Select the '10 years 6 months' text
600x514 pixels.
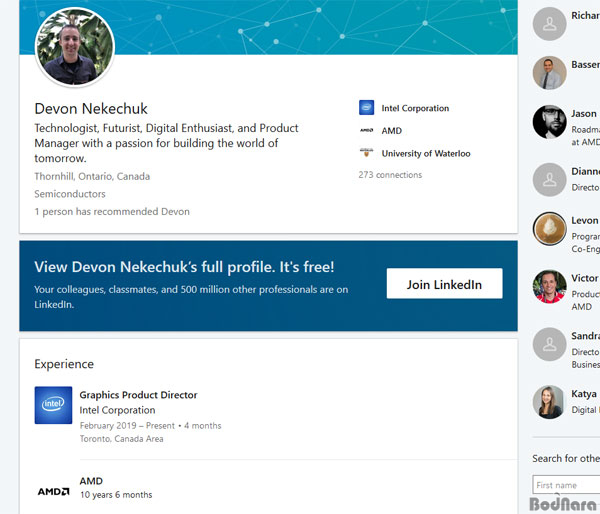tap(116, 495)
